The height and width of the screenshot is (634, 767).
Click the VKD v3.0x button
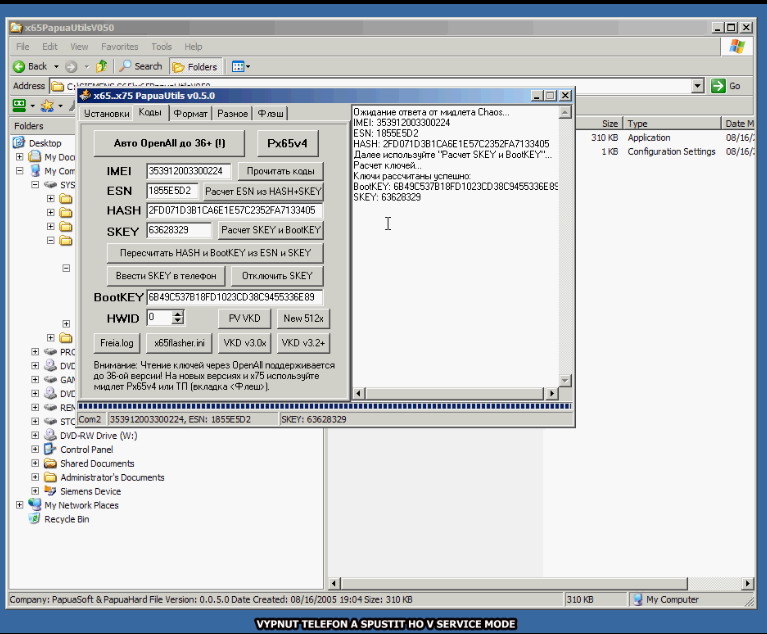[245, 343]
